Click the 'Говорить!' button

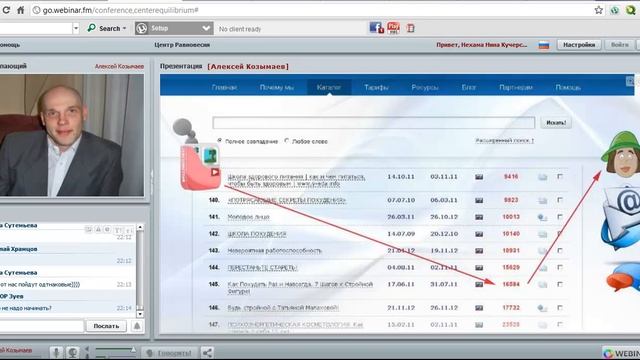click(169, 353)
